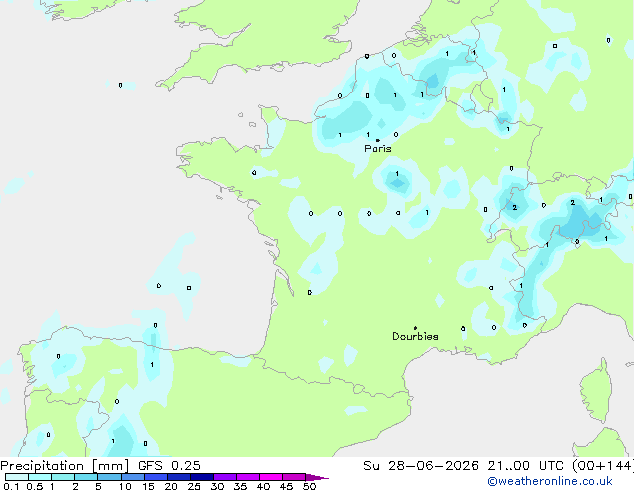Click the legend label '0.1'
634x490 pixels.
click(x=11, y=486)
